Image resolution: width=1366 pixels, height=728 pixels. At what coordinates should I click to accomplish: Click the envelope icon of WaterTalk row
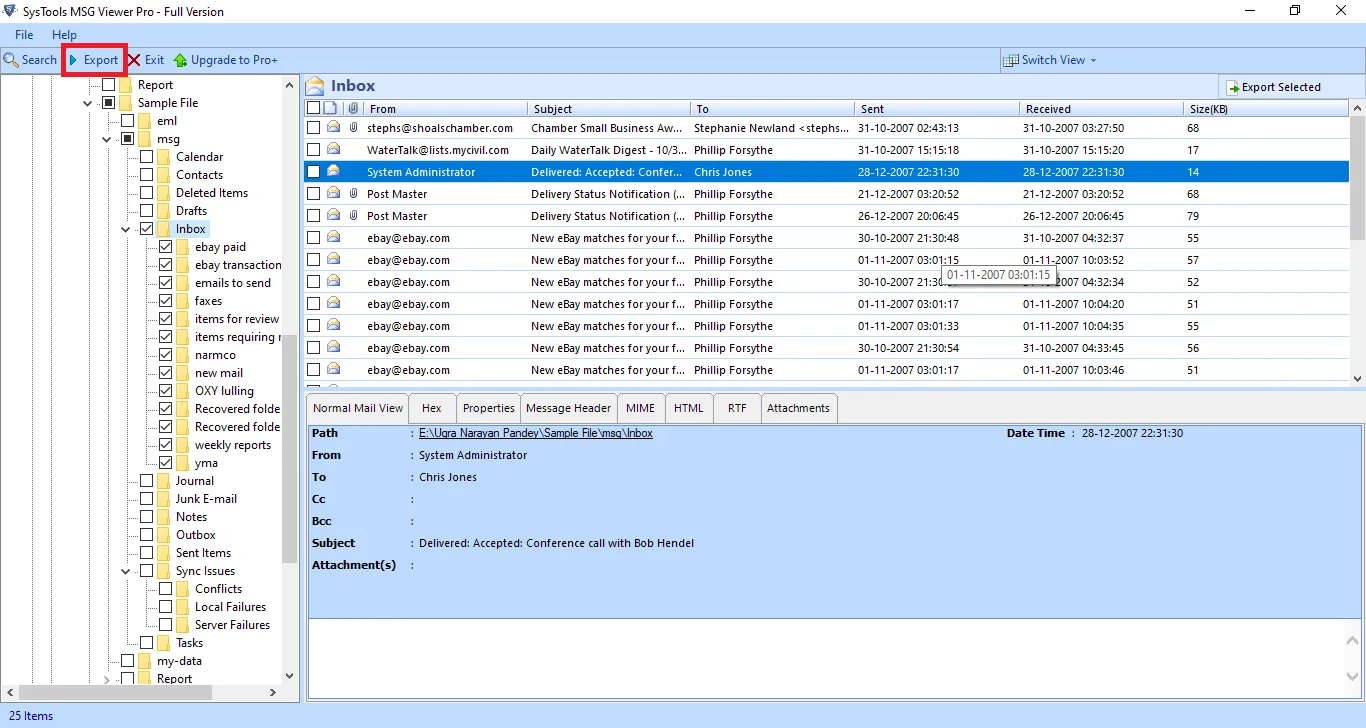click(333, 150)
